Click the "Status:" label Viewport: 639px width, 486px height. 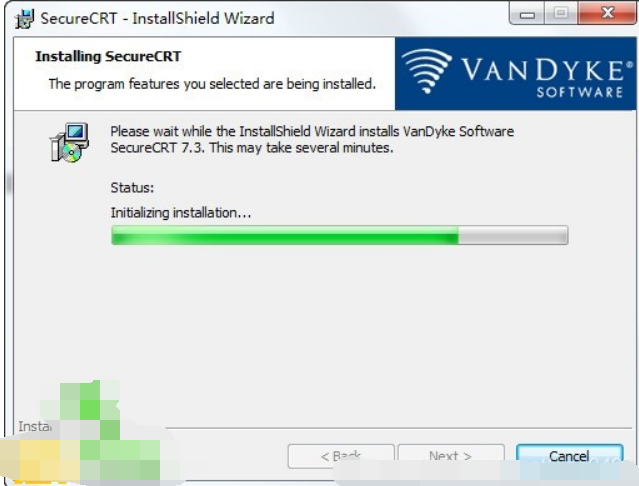132,188
